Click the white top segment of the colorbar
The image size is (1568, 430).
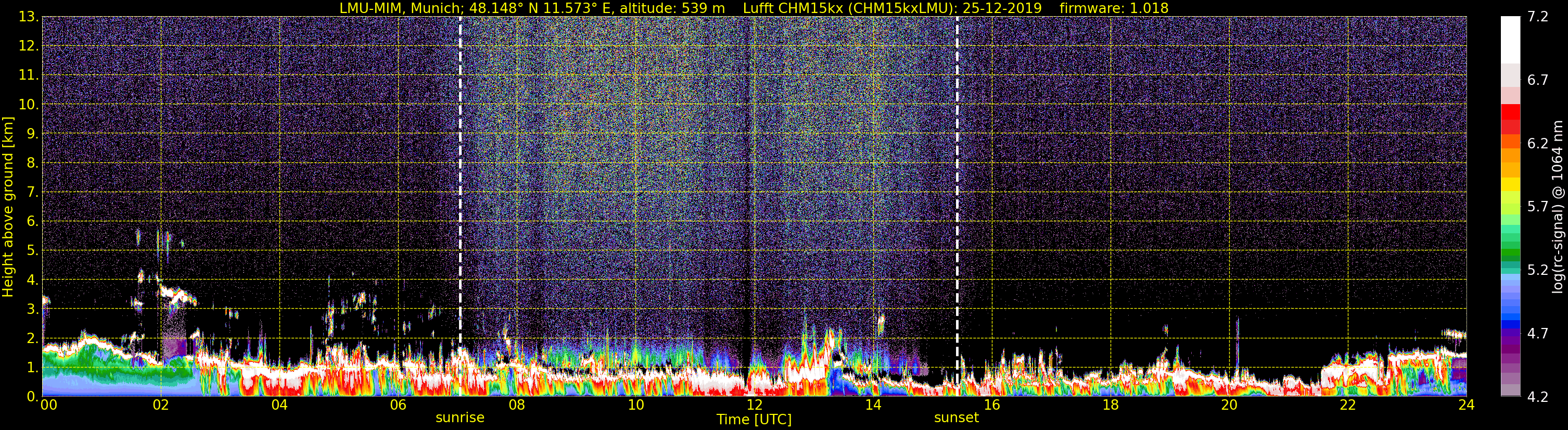click(x=1510, y=40)
